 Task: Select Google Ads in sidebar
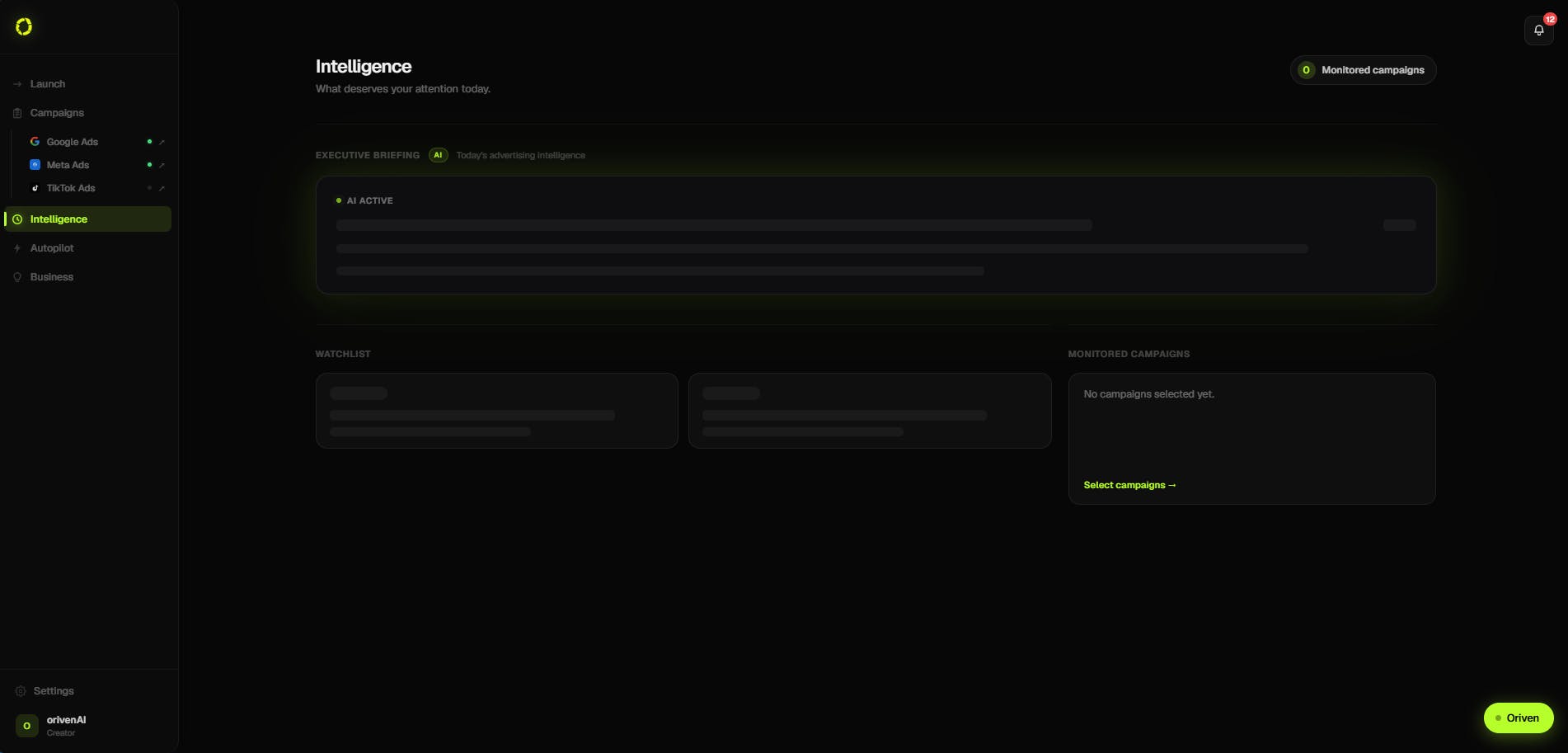[72, 142]
